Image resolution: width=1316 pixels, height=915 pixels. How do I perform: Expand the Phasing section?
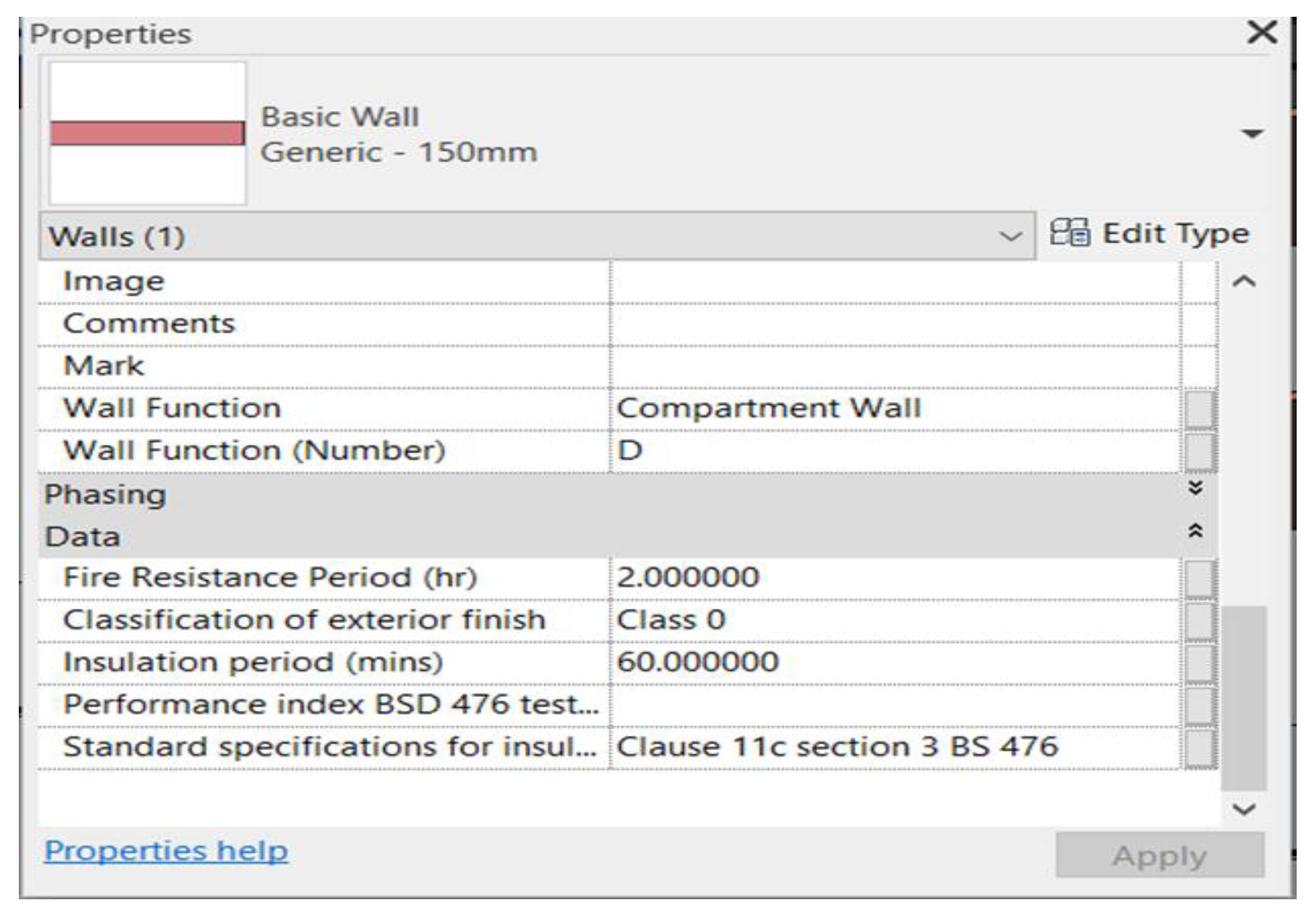coord(1195,488)
